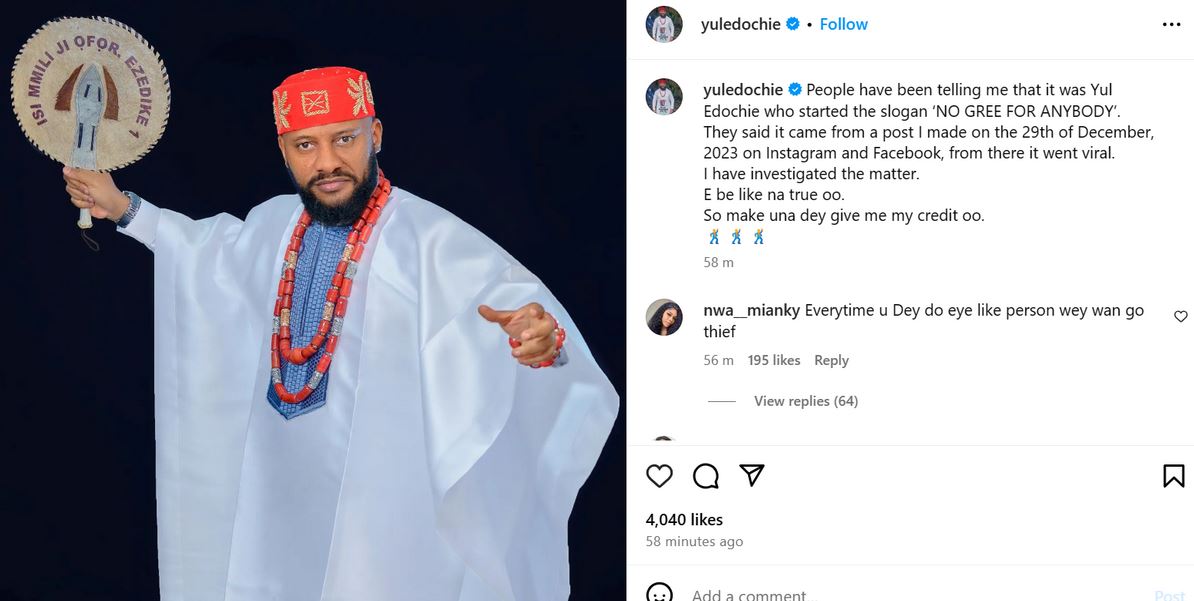Viewport: 1194px width, 601px height.
Task: Show 195 likes on comment
Action: [774, 360]
